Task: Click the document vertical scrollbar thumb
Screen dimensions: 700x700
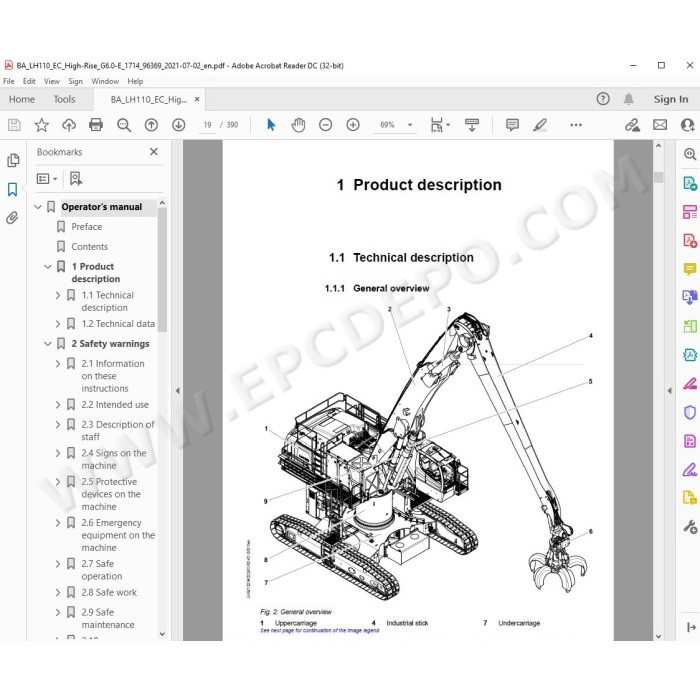Action: coord(658,177)
